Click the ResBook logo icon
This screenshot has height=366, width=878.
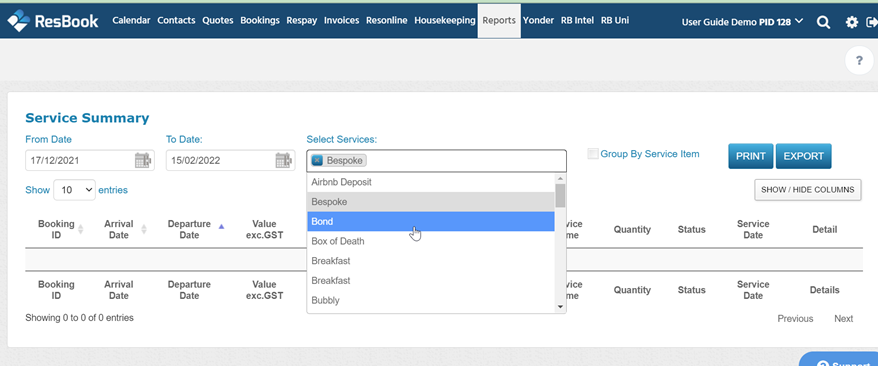pyautogui.click(x=18, y=21)
